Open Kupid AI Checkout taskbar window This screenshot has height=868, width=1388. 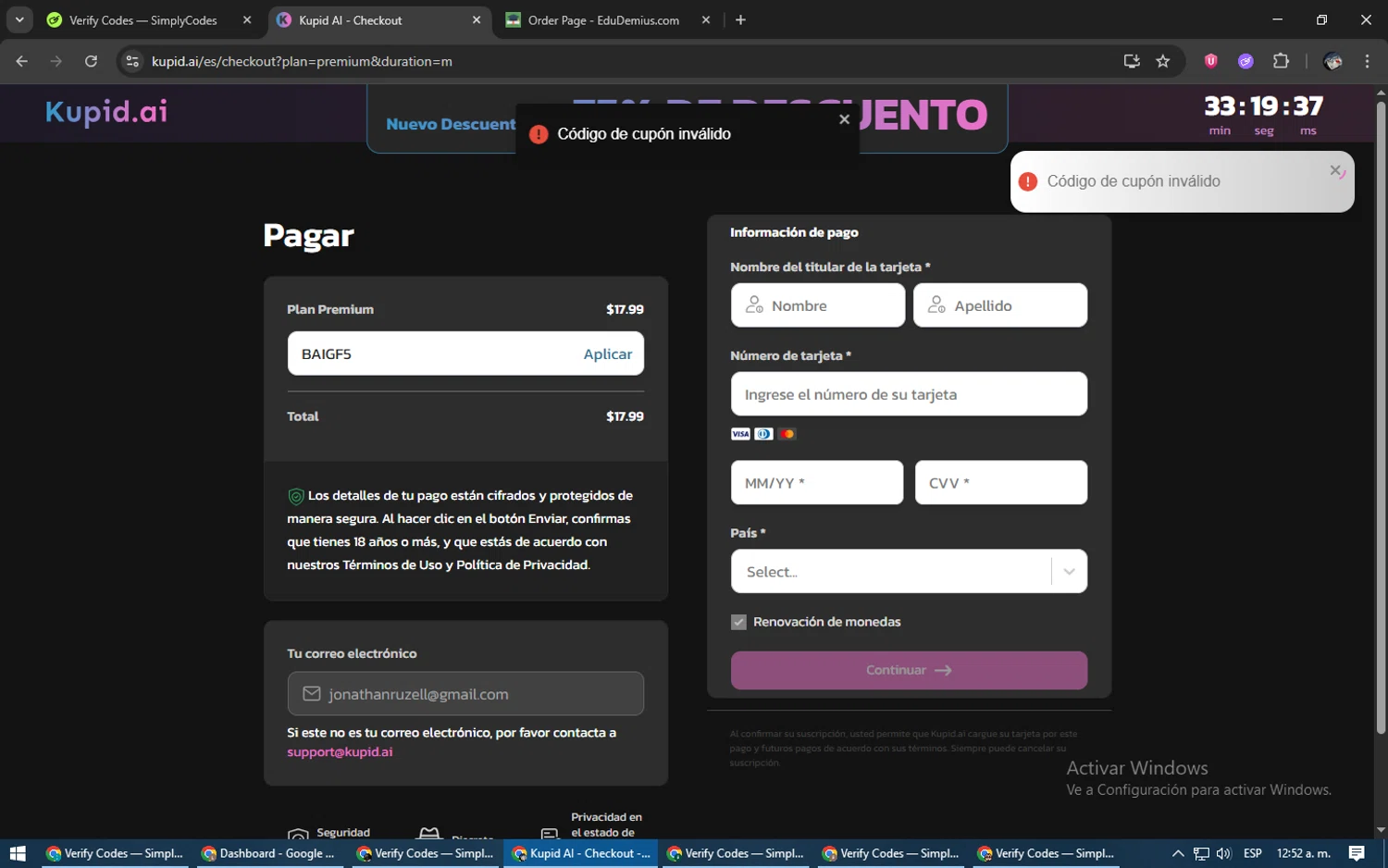580,853
